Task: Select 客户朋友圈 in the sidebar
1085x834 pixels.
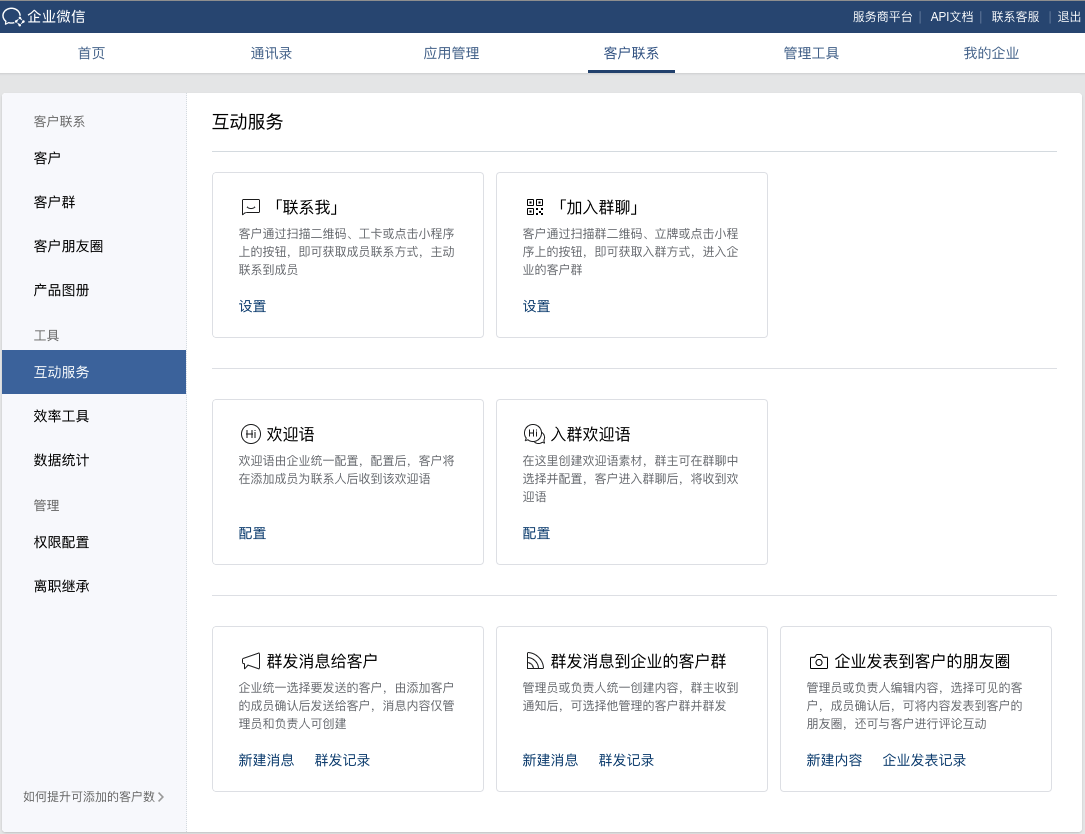Action: (69, 246)
